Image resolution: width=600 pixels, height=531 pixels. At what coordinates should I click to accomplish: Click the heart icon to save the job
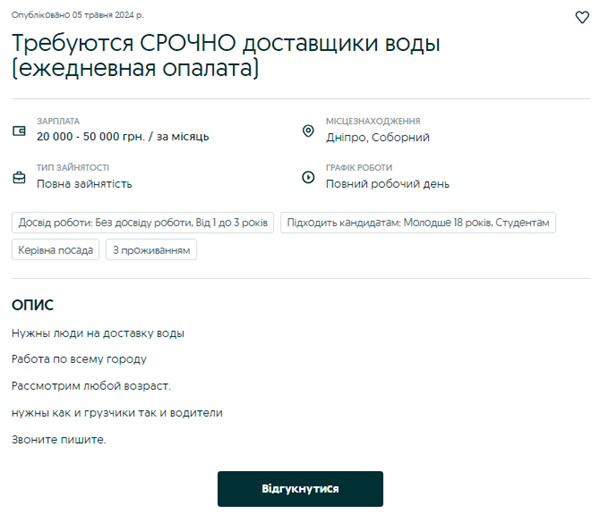pyautogui.click(x=583, y=17)
